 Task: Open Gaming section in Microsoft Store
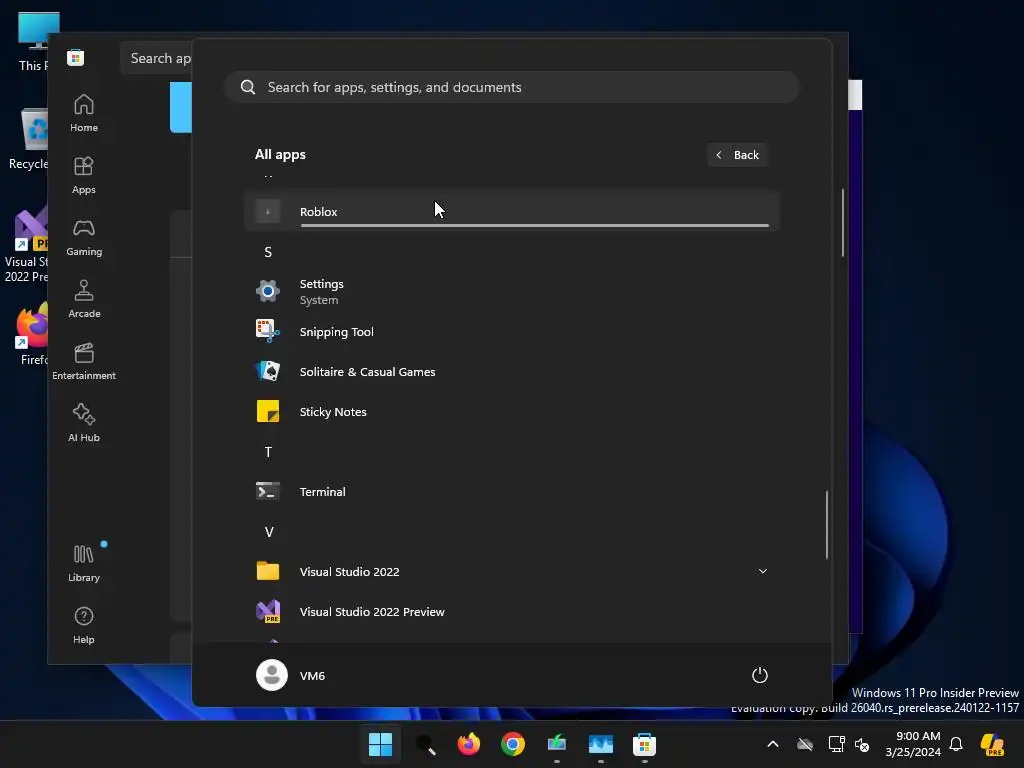click(84, 237)
